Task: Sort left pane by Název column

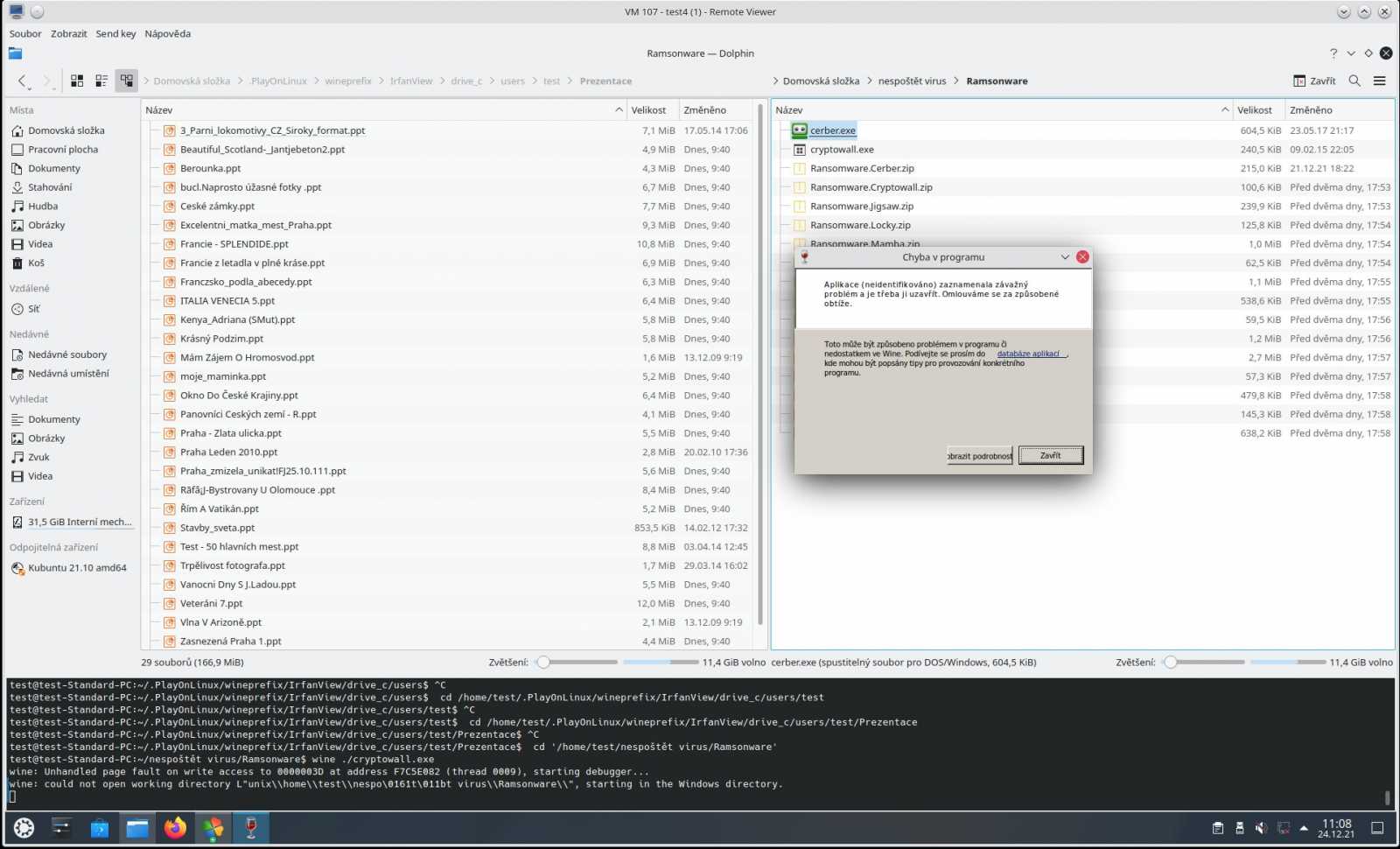Action: coord(383,110)
